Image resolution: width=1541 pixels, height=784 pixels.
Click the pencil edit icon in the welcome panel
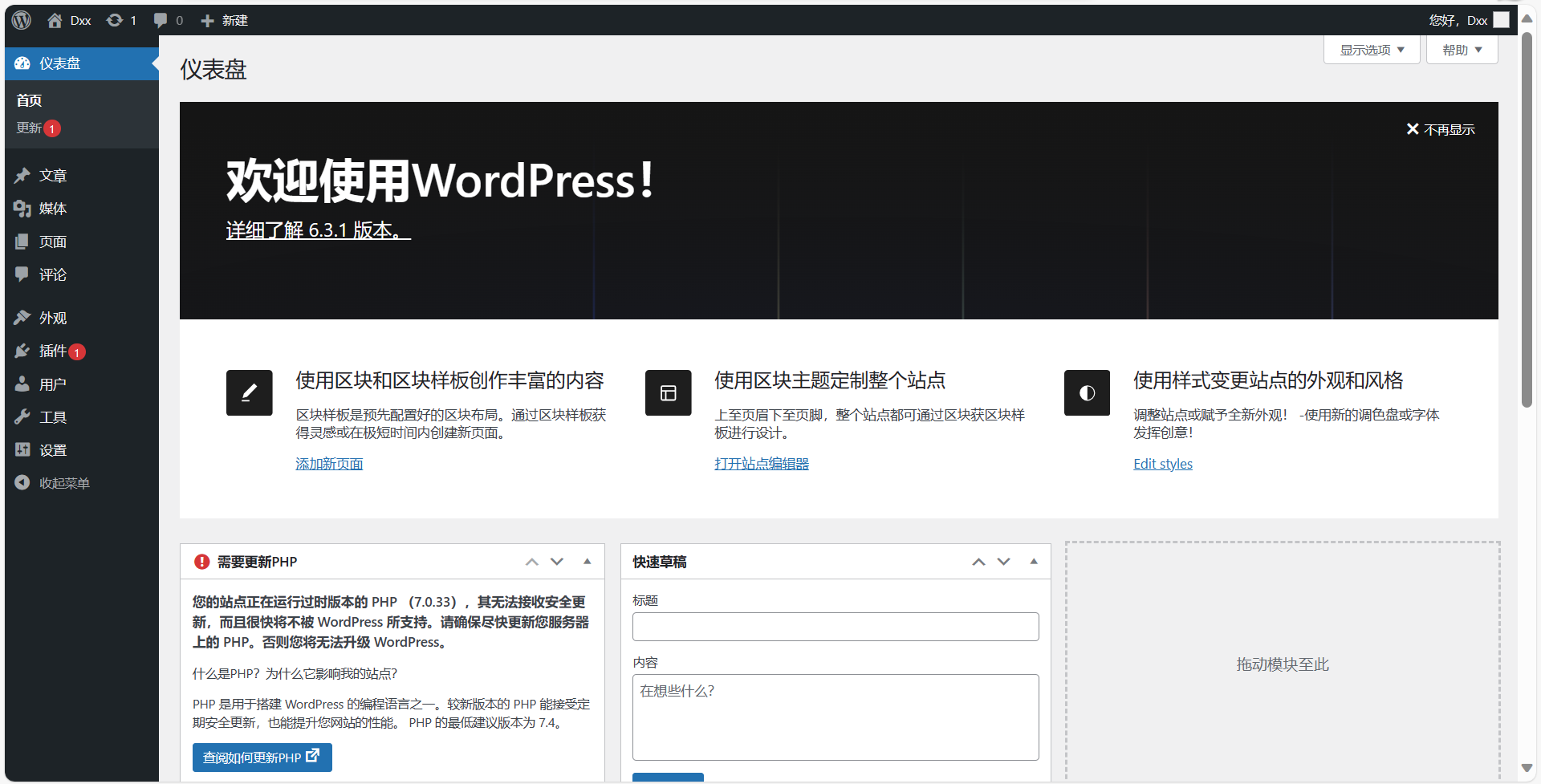pyautogui.click(x=250, y=392)
